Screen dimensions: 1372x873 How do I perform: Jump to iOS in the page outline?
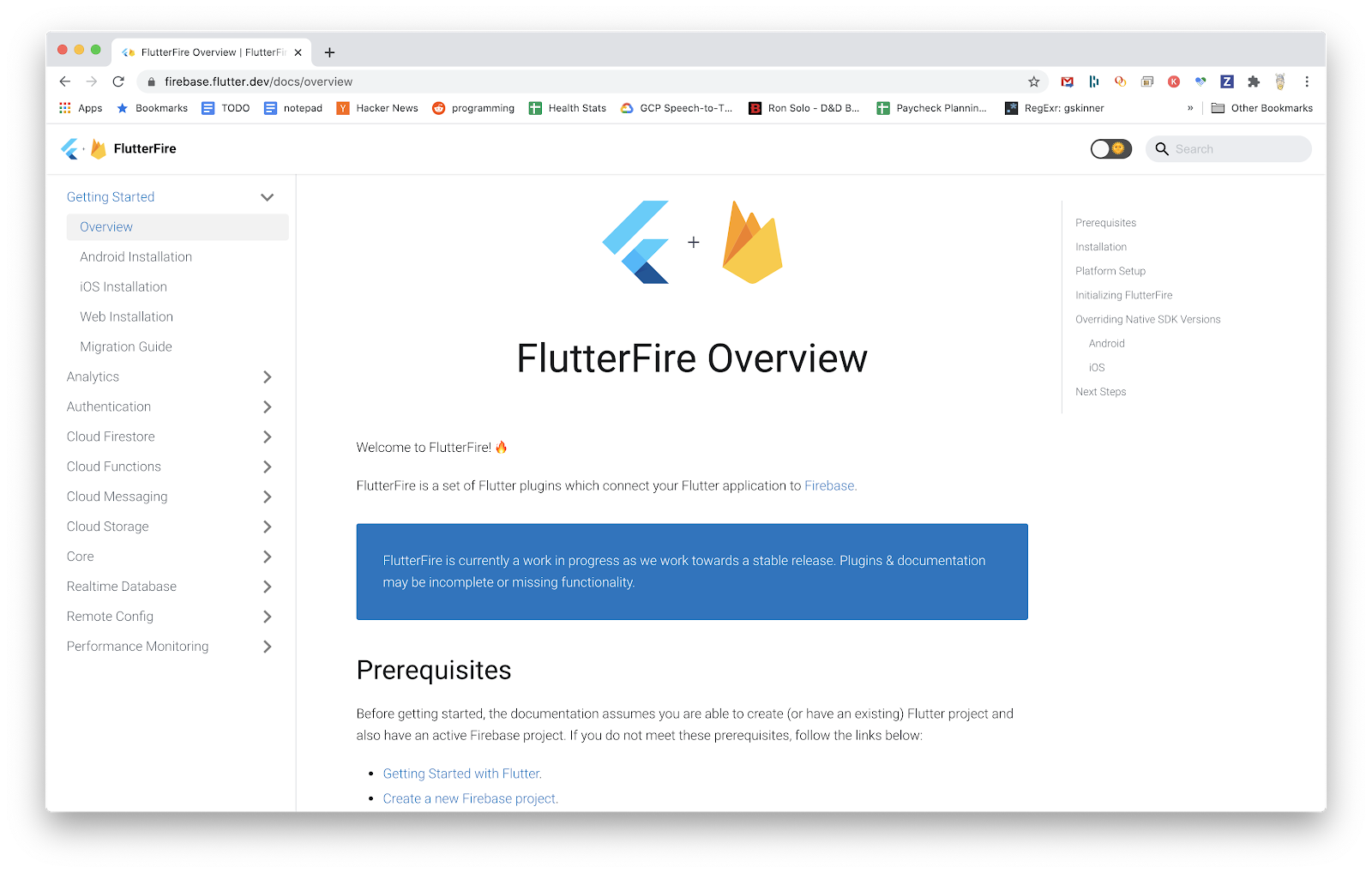pyautogui.click(x=1097, y=368)
